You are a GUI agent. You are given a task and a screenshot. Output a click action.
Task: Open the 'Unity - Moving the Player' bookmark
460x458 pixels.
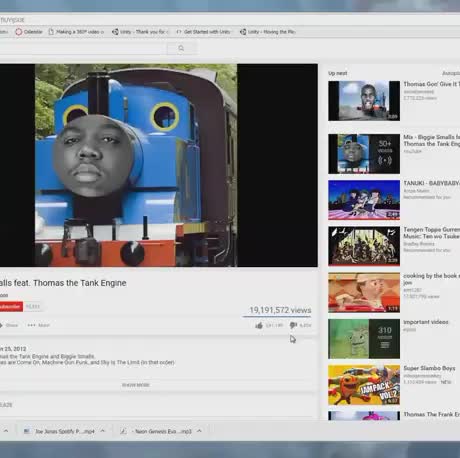[x=268, y=32]
